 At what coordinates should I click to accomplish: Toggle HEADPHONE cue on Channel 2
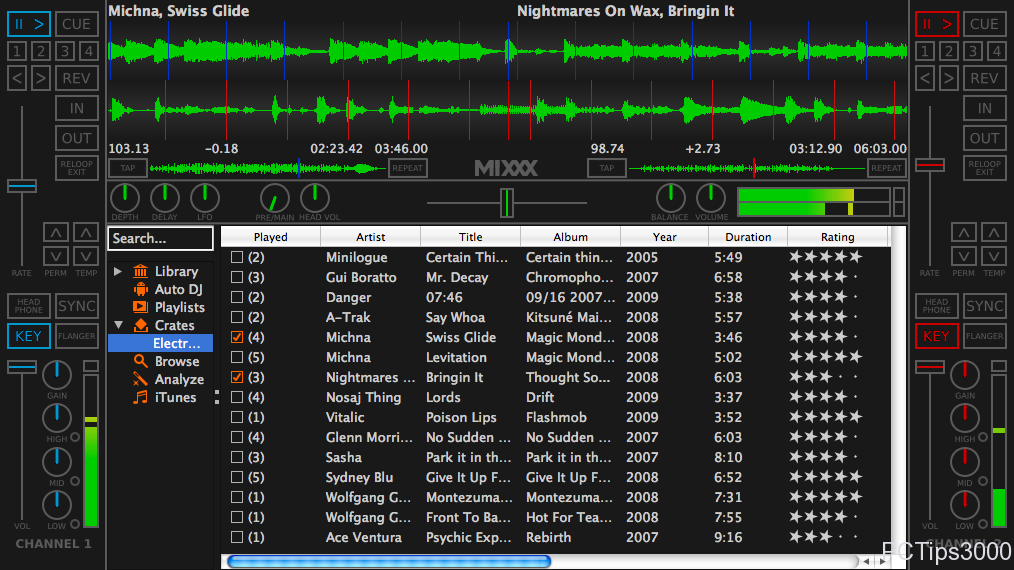(936, 305)
